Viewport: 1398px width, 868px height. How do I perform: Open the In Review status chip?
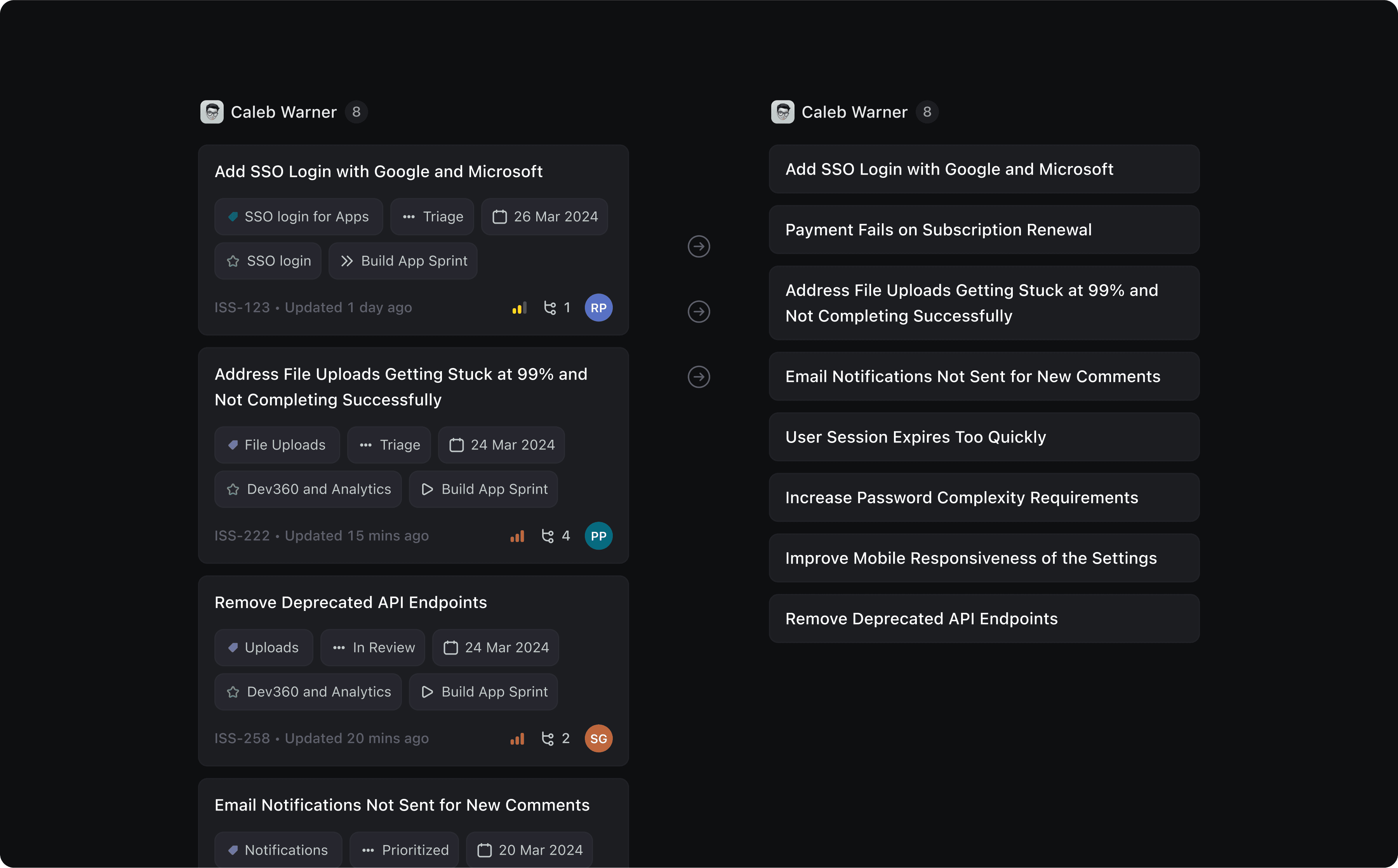373,648
